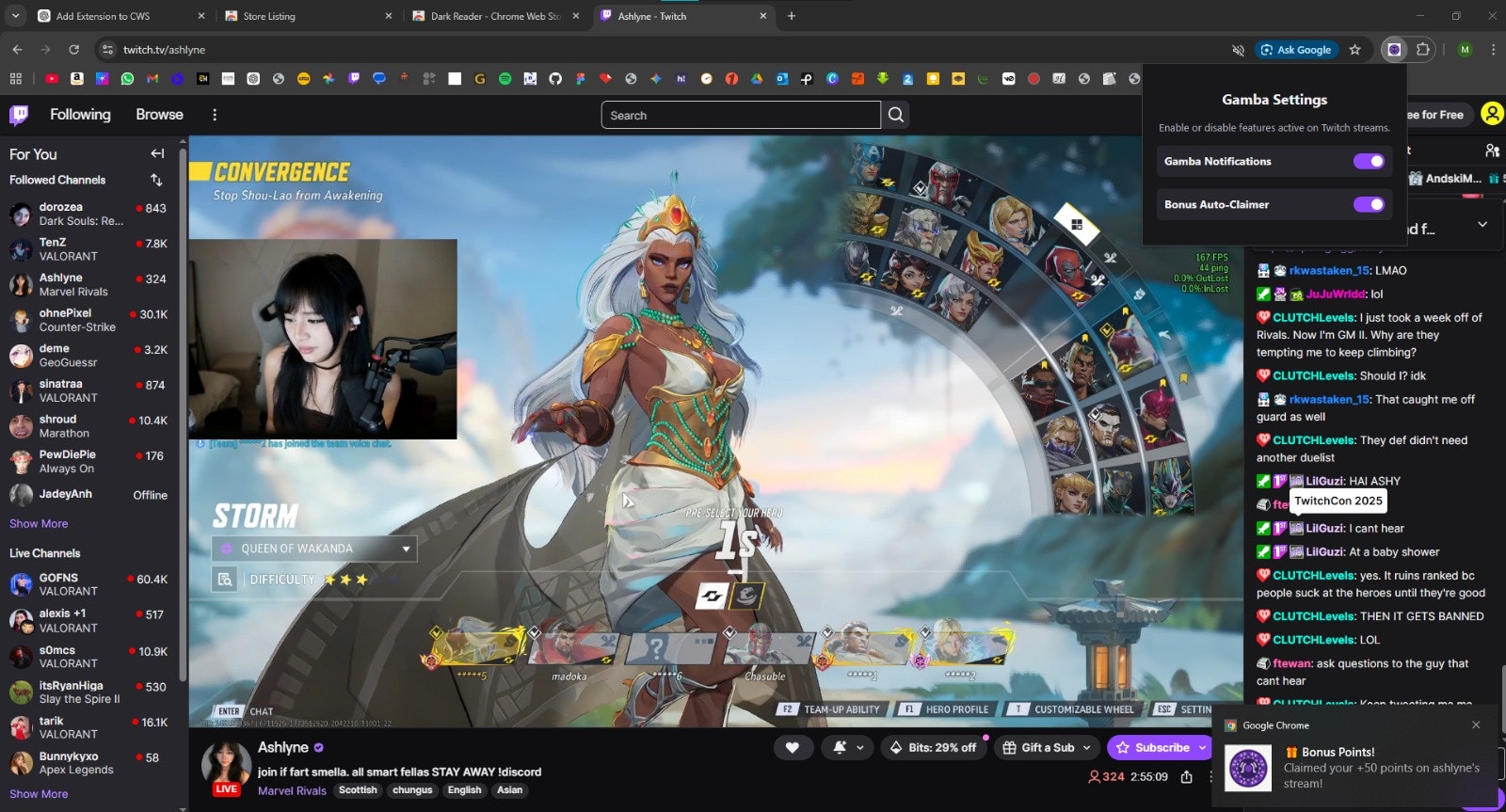Show more followed channels
The width and height of the screenshot is (1506, 812).
(x=39, y=524)
